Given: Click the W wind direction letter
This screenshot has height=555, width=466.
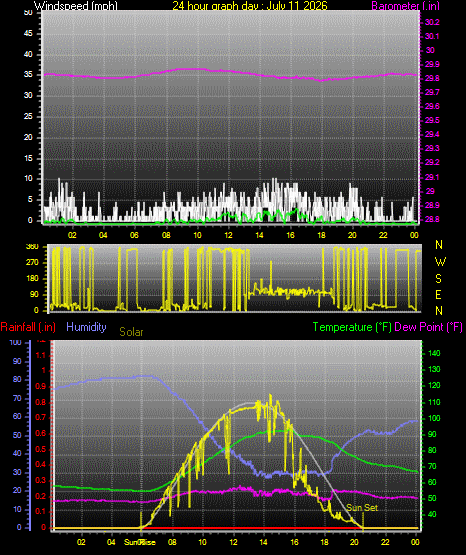Looking at the screenshot, I should (x=440, y=262).
